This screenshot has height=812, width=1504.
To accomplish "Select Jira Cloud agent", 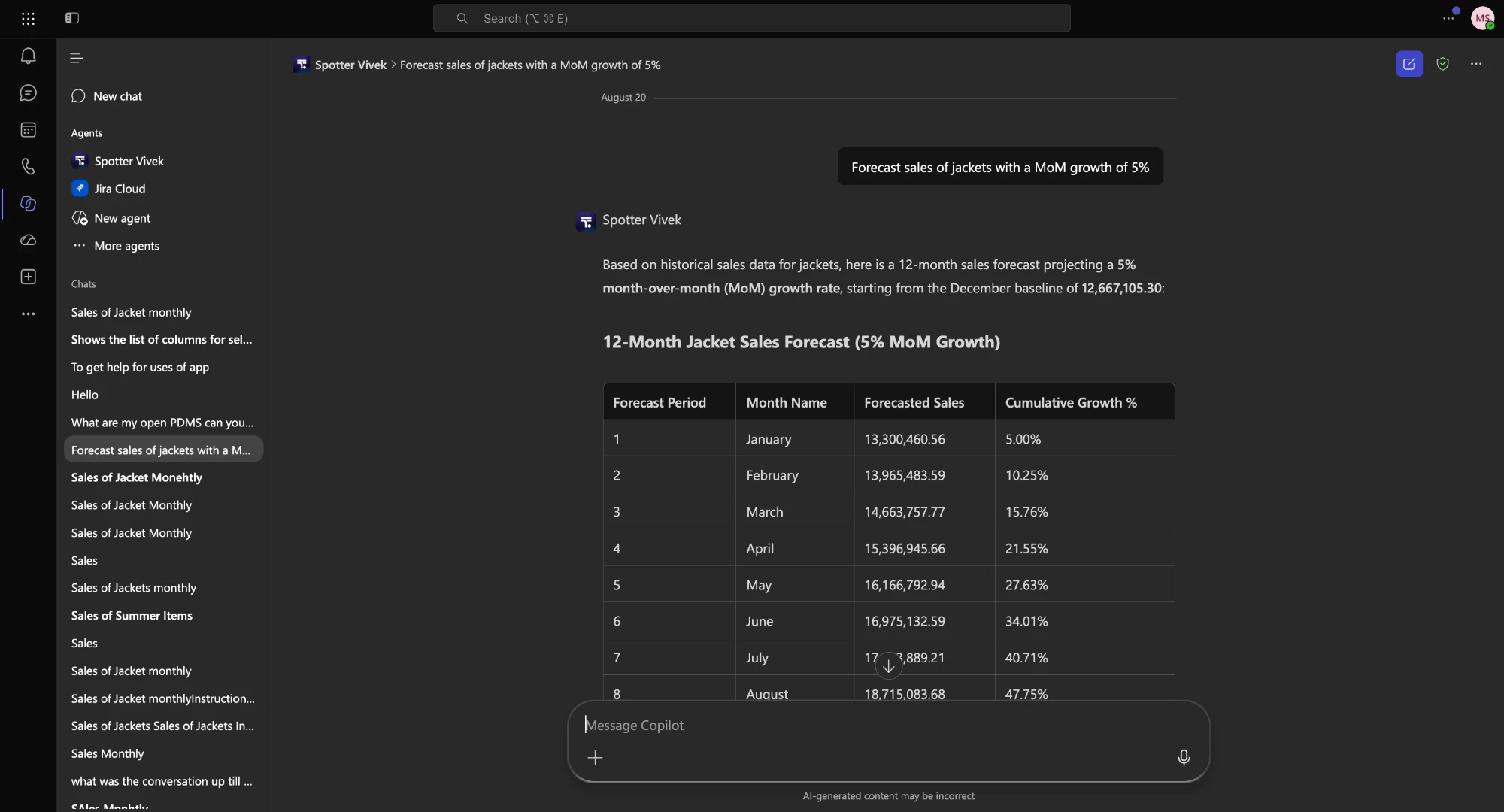I will tap(109, 189).
